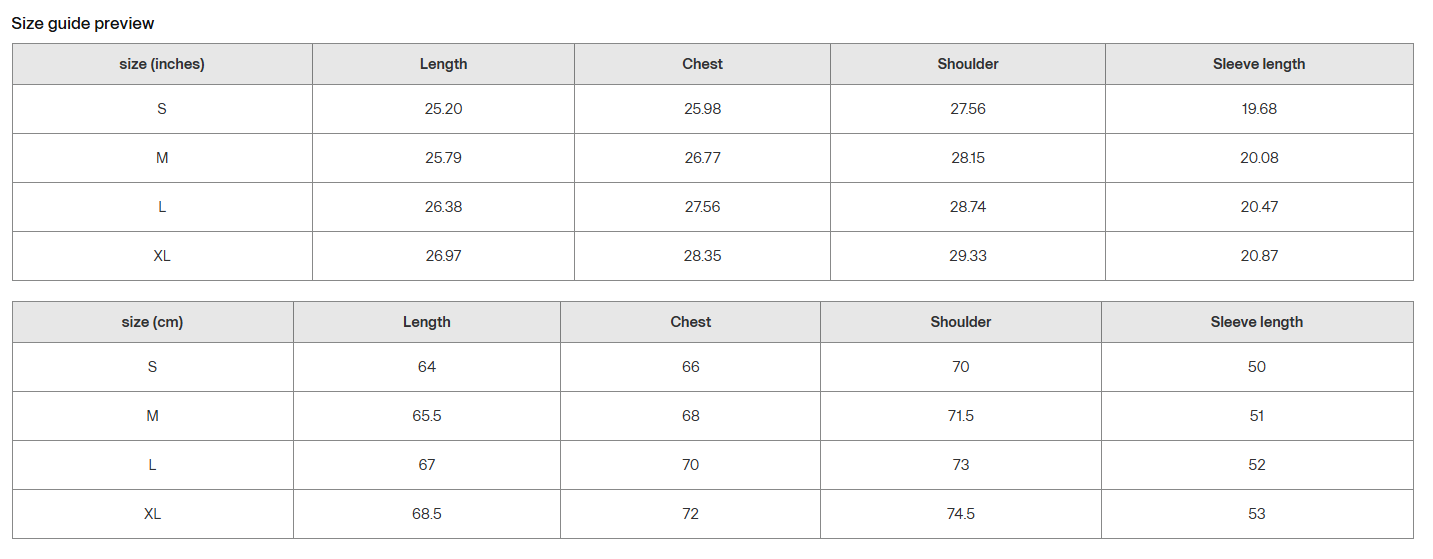
Task: Select the 68.5 length cell
Action: (x=427, y=514)
